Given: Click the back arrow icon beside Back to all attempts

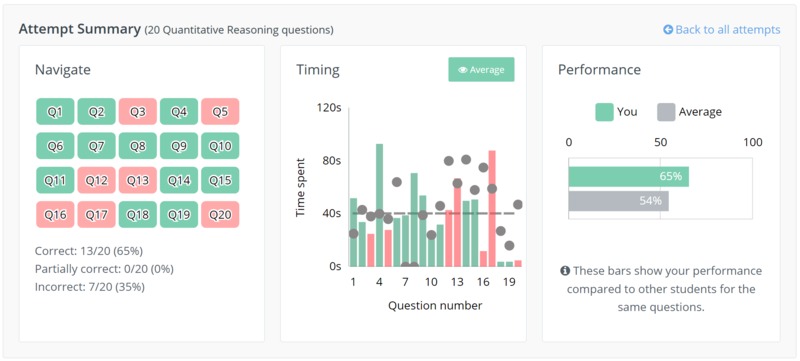Looking at the screenshot, I should tap(668, 30).
